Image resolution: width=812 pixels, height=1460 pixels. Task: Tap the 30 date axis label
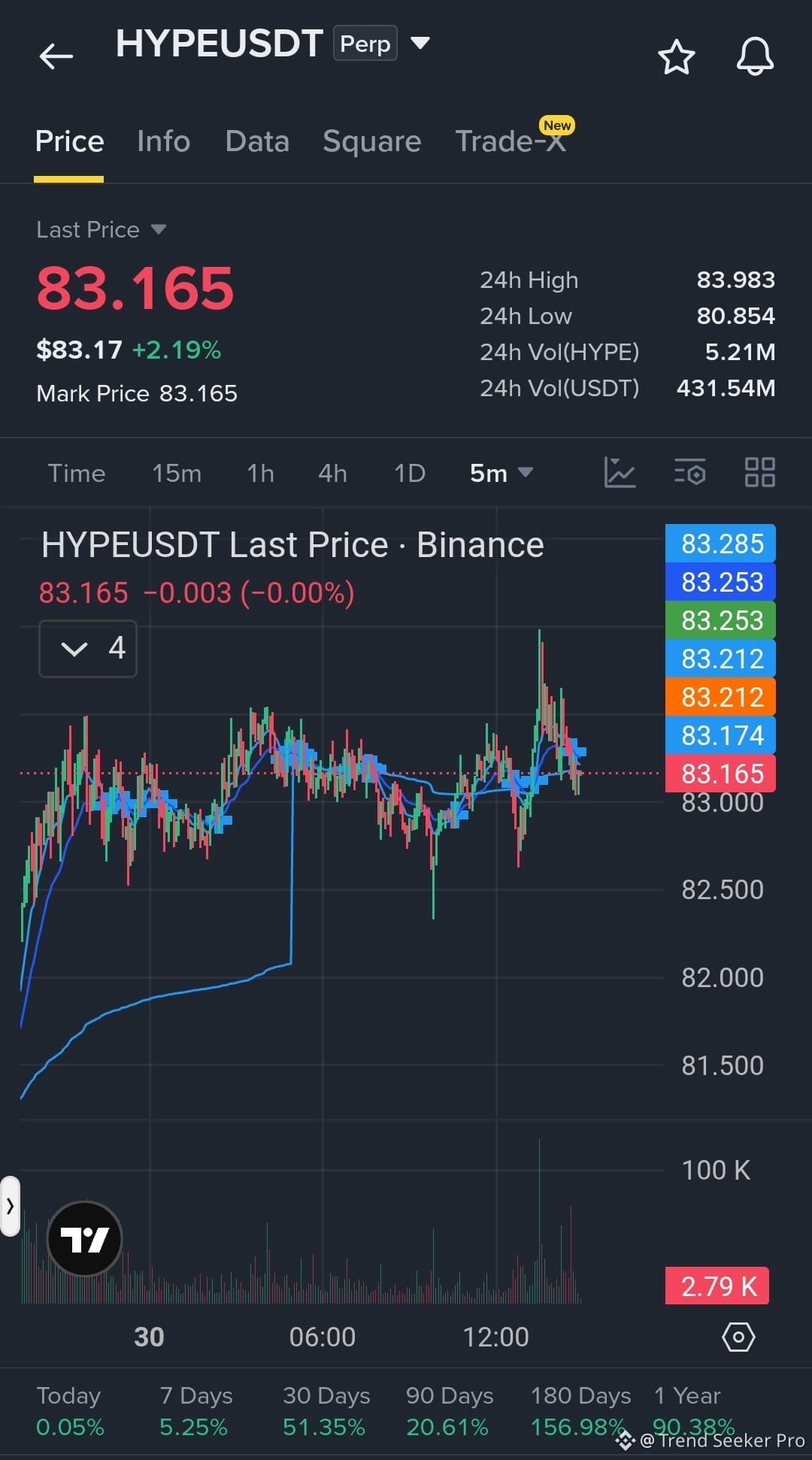pos(149,1337)
